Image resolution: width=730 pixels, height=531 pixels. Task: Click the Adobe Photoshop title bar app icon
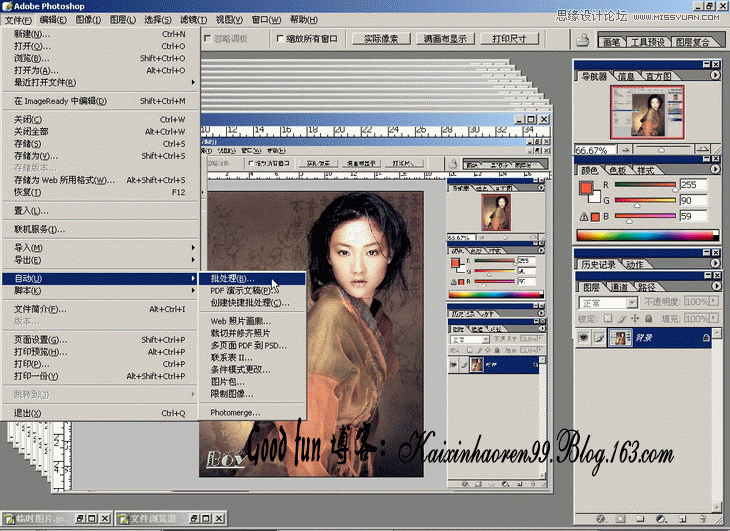(x=7, y=6)
